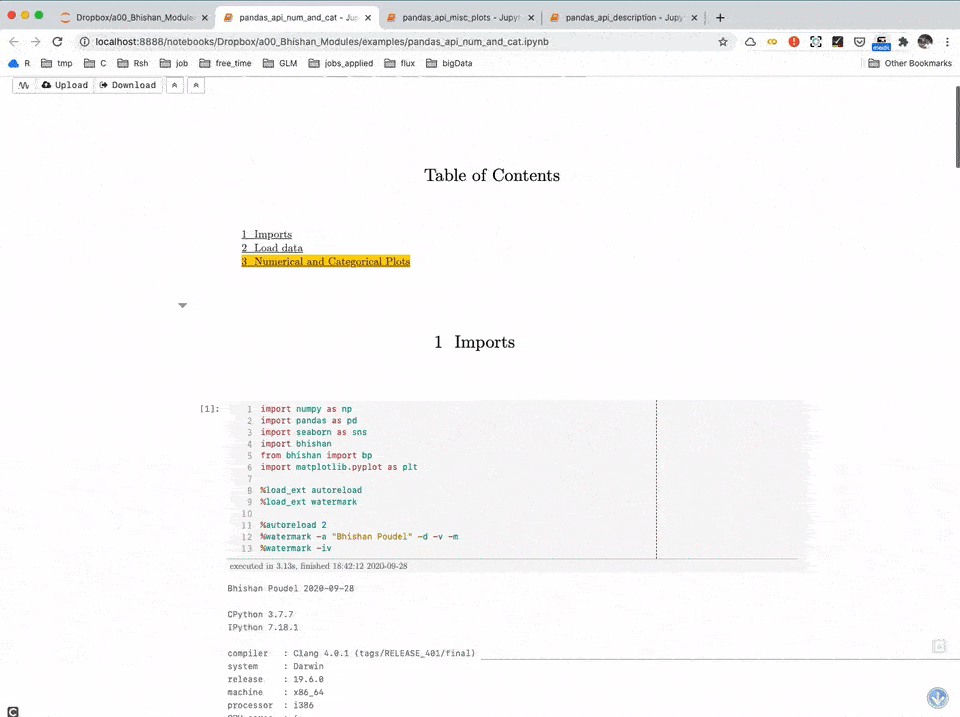Screen dimensions: 960x717
Task: Open the bigData bookmarks folder
Action: click(449, 63)
